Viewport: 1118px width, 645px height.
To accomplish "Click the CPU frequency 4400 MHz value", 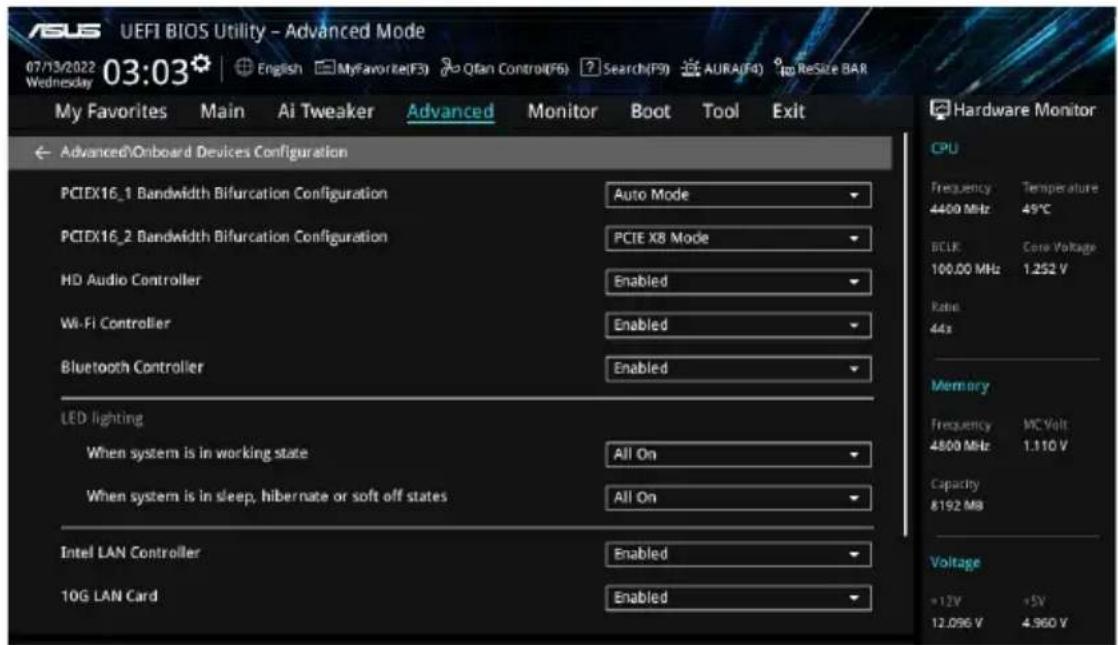I will [960, 210].
